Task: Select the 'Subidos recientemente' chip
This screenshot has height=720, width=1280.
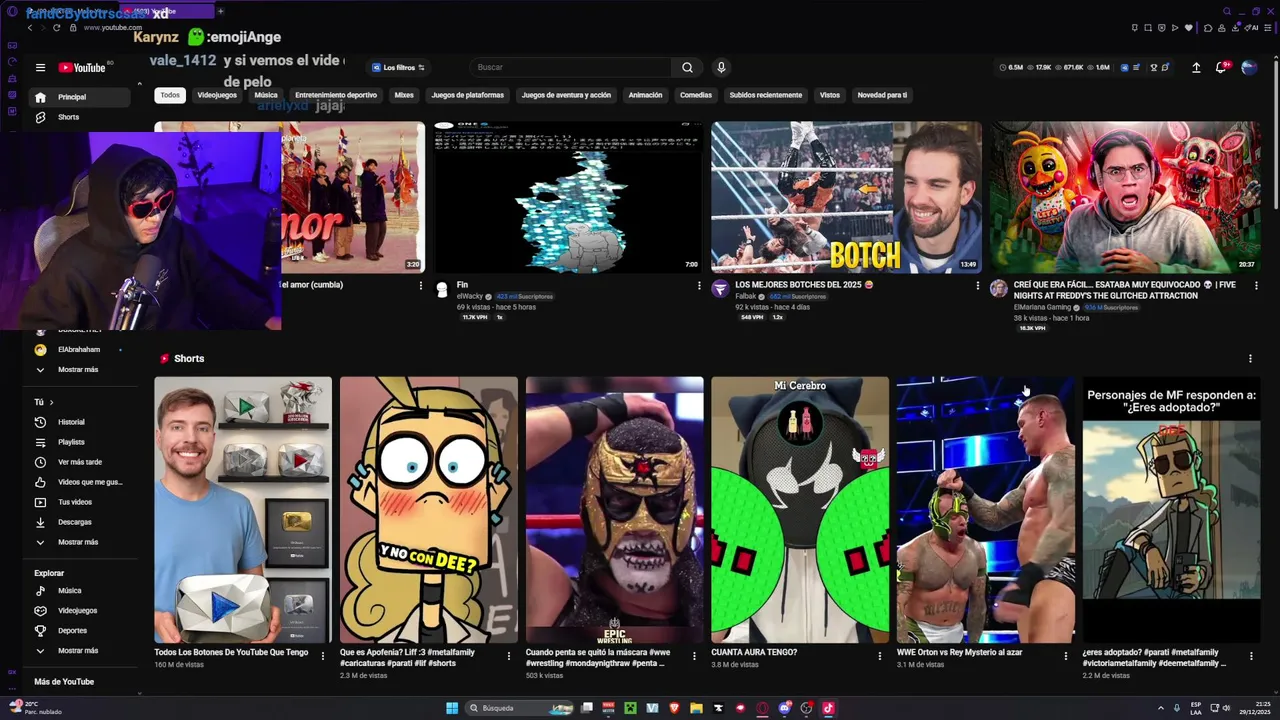Action: [x=766, y=95]
